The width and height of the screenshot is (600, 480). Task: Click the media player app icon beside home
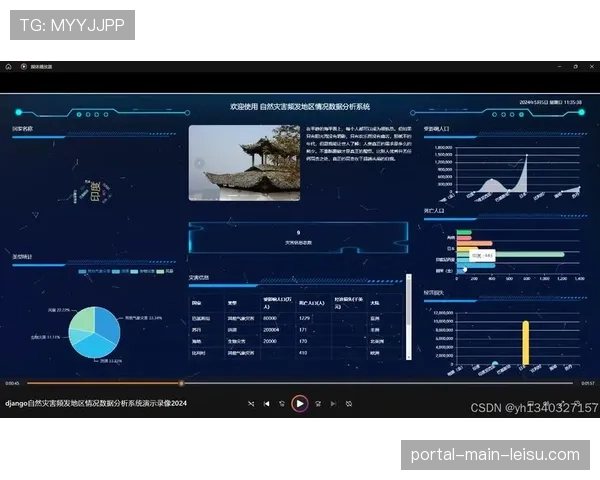(23, 66)
